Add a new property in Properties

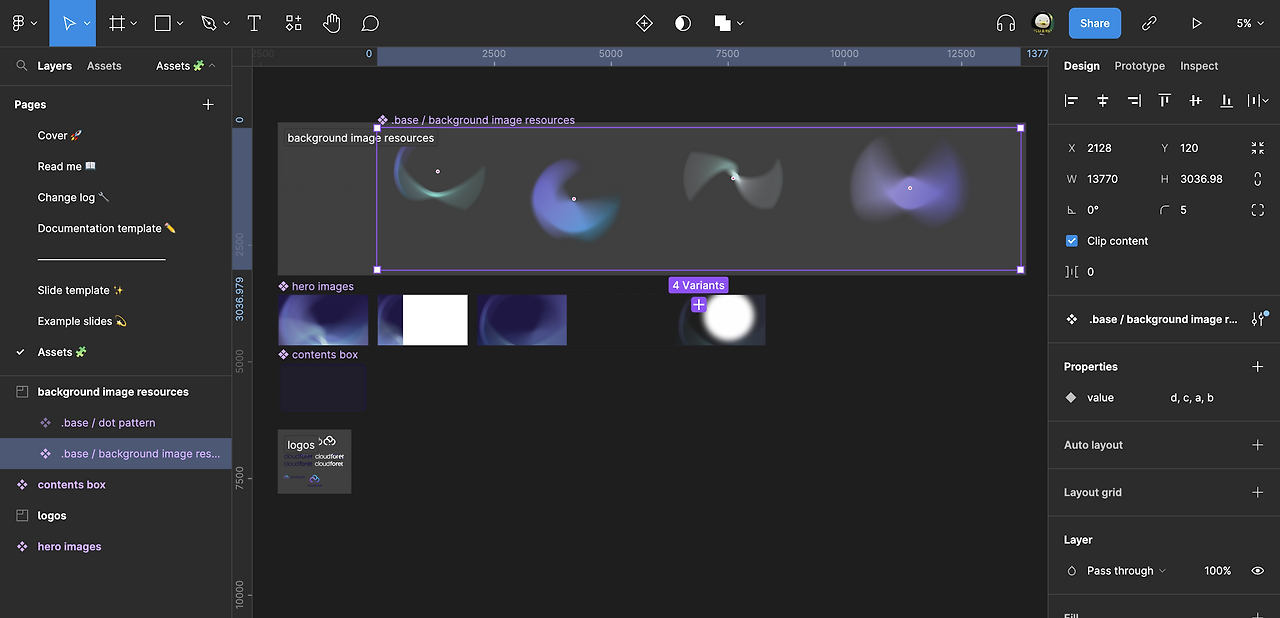click(1258, 367)
